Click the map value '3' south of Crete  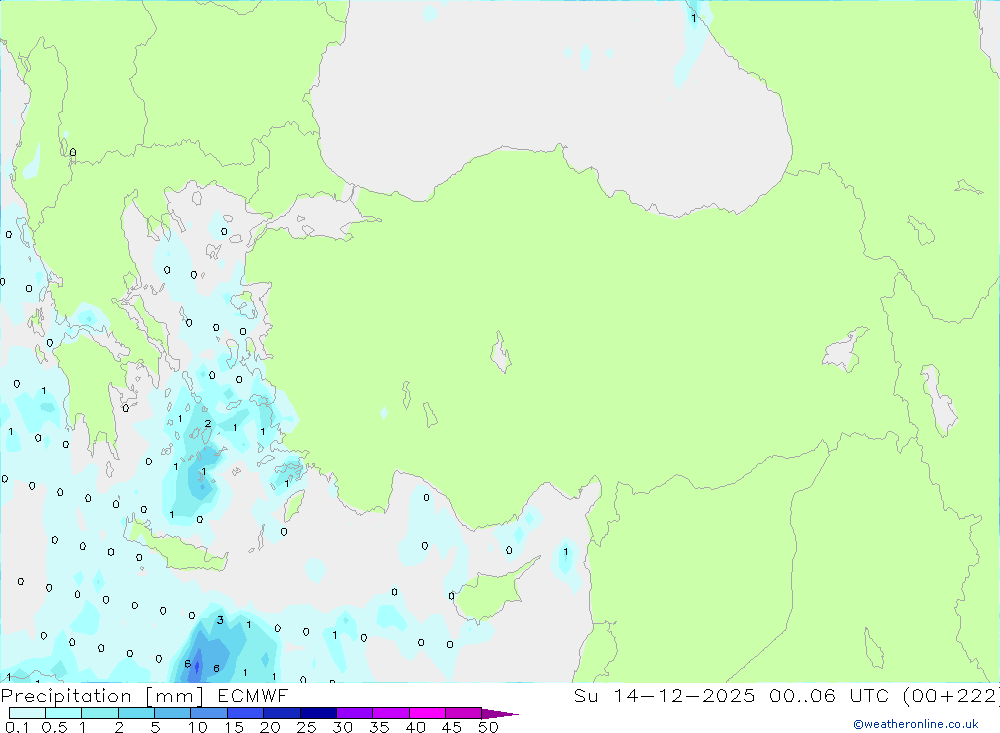click(x=220, y=620)
